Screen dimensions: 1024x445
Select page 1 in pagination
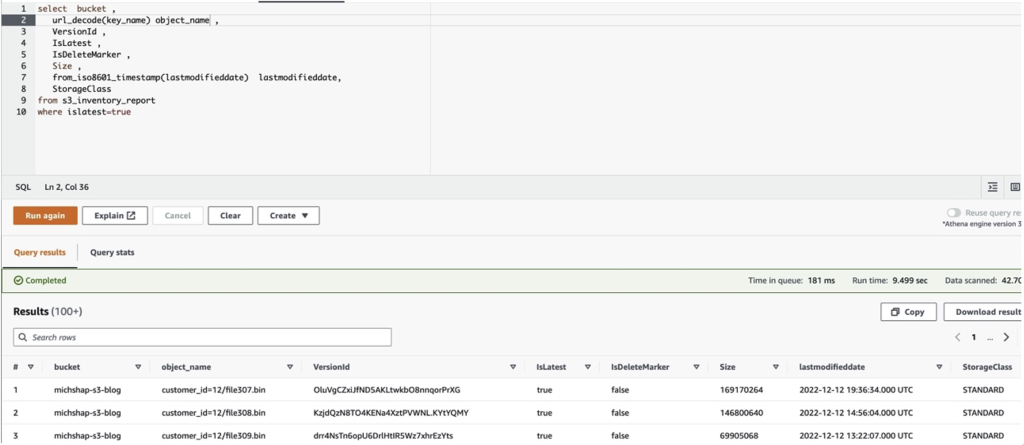(973, 337)
